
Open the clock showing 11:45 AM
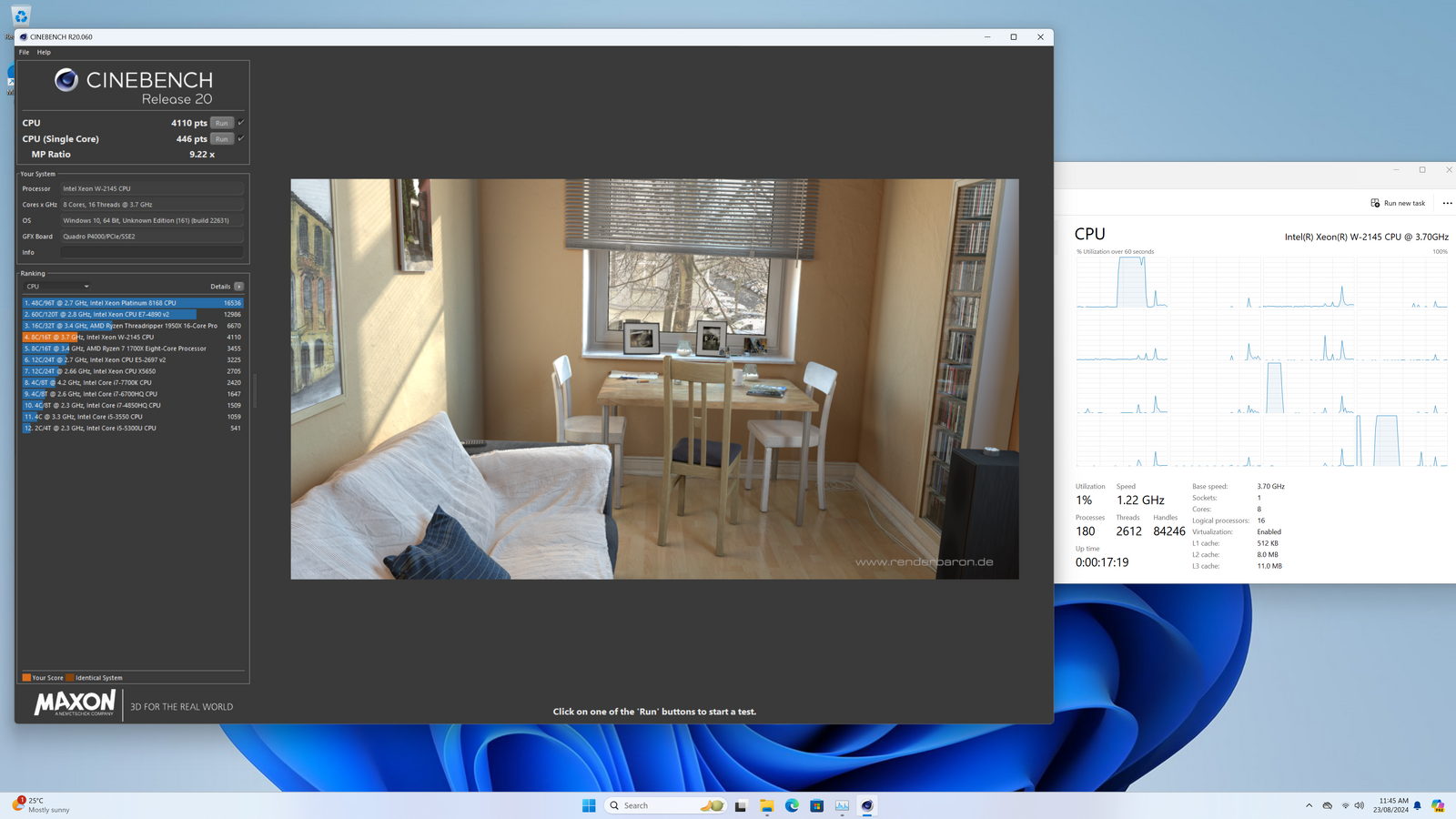click(x=1390, y=805)
